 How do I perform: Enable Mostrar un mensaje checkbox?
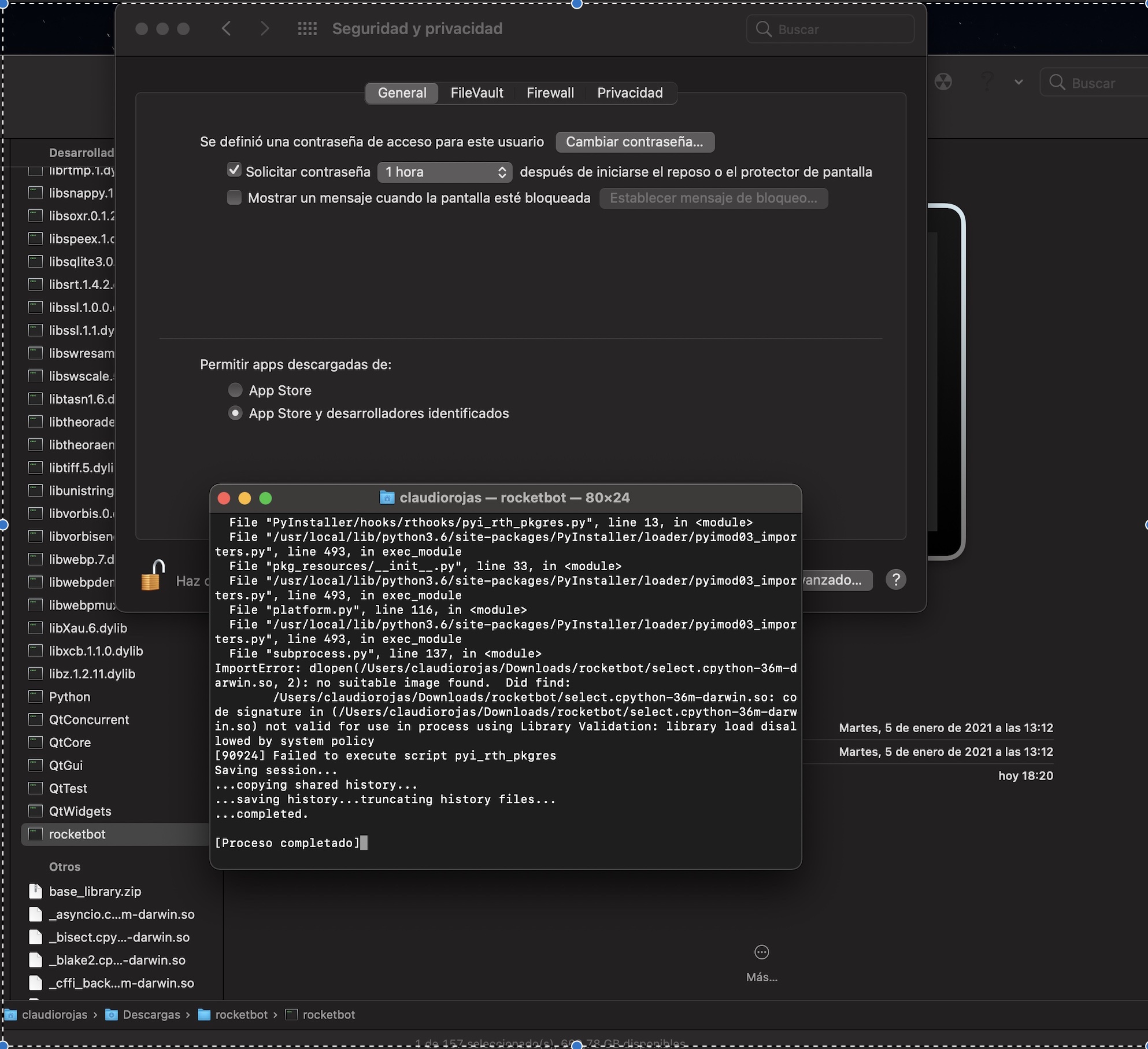tap(234, 198)
